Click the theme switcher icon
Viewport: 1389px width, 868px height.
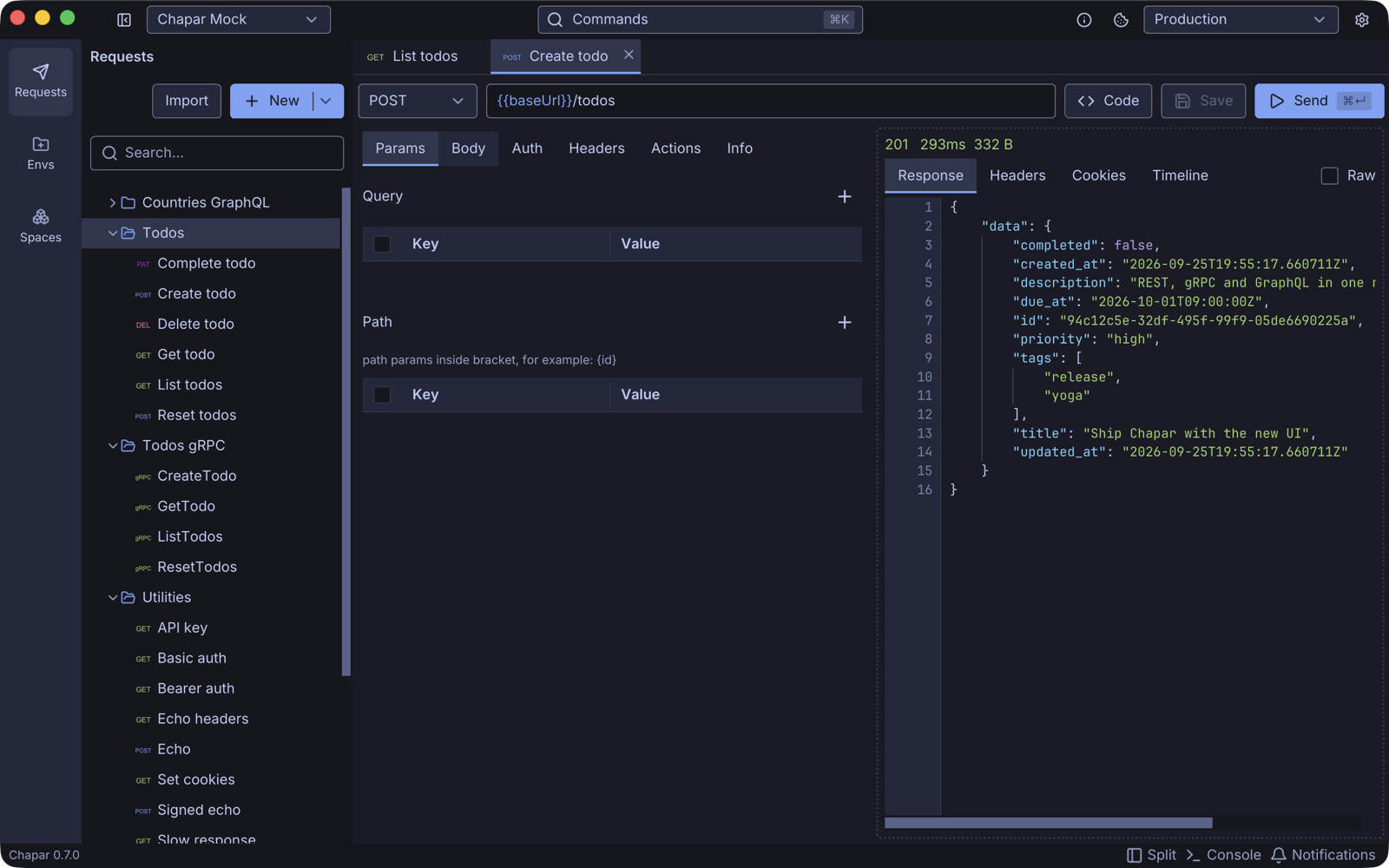pyautogui.click(x=1121, y=19)
